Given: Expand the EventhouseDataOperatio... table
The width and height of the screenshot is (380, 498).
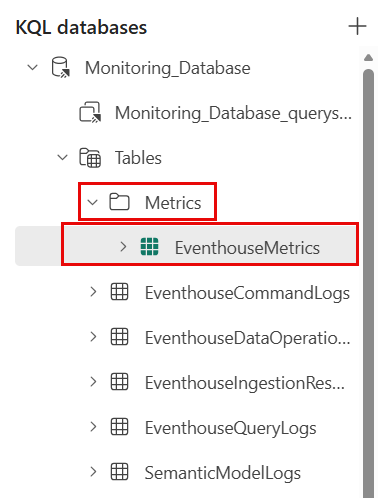Looking at the screenshot, I should point(93,337).
